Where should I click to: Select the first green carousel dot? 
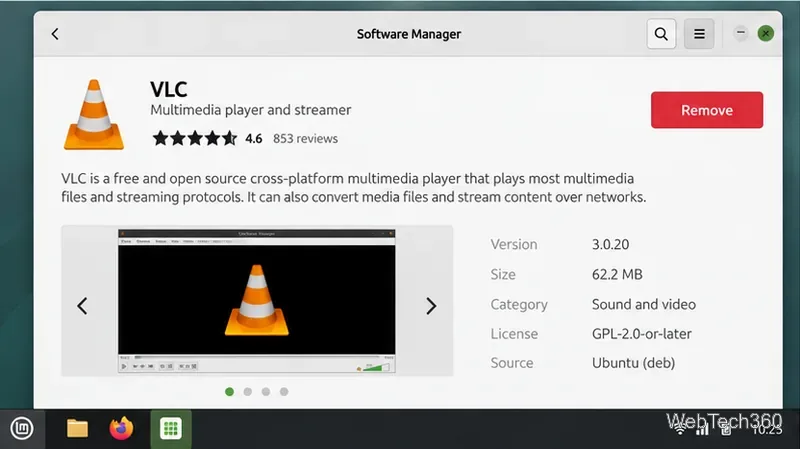tap(230, 392)
